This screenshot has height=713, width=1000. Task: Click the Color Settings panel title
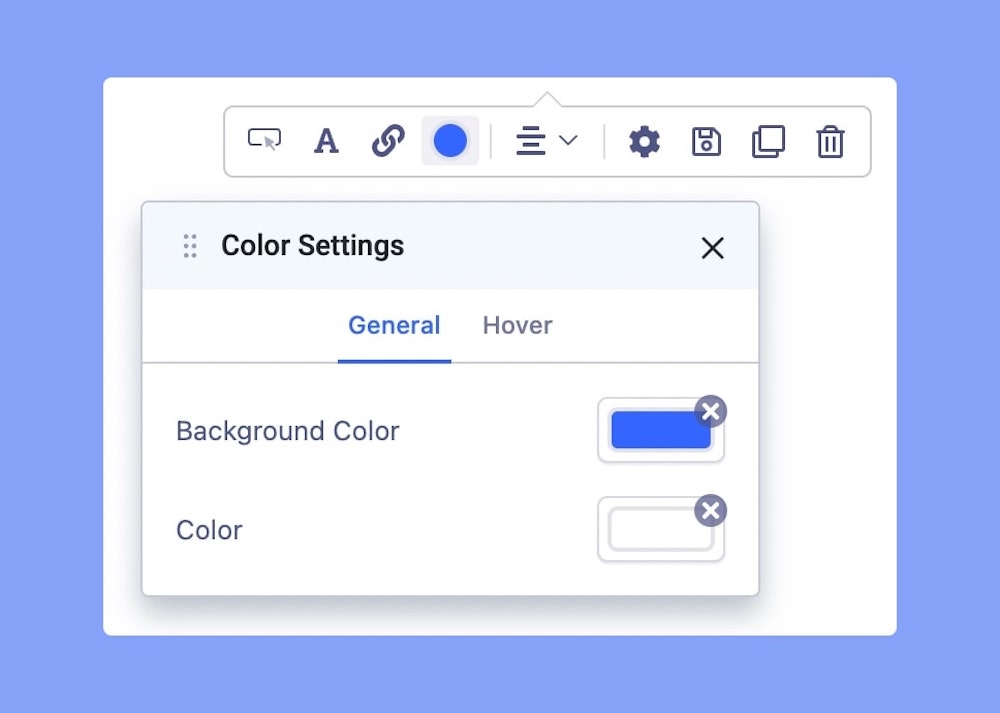click(x=312, y=246)
